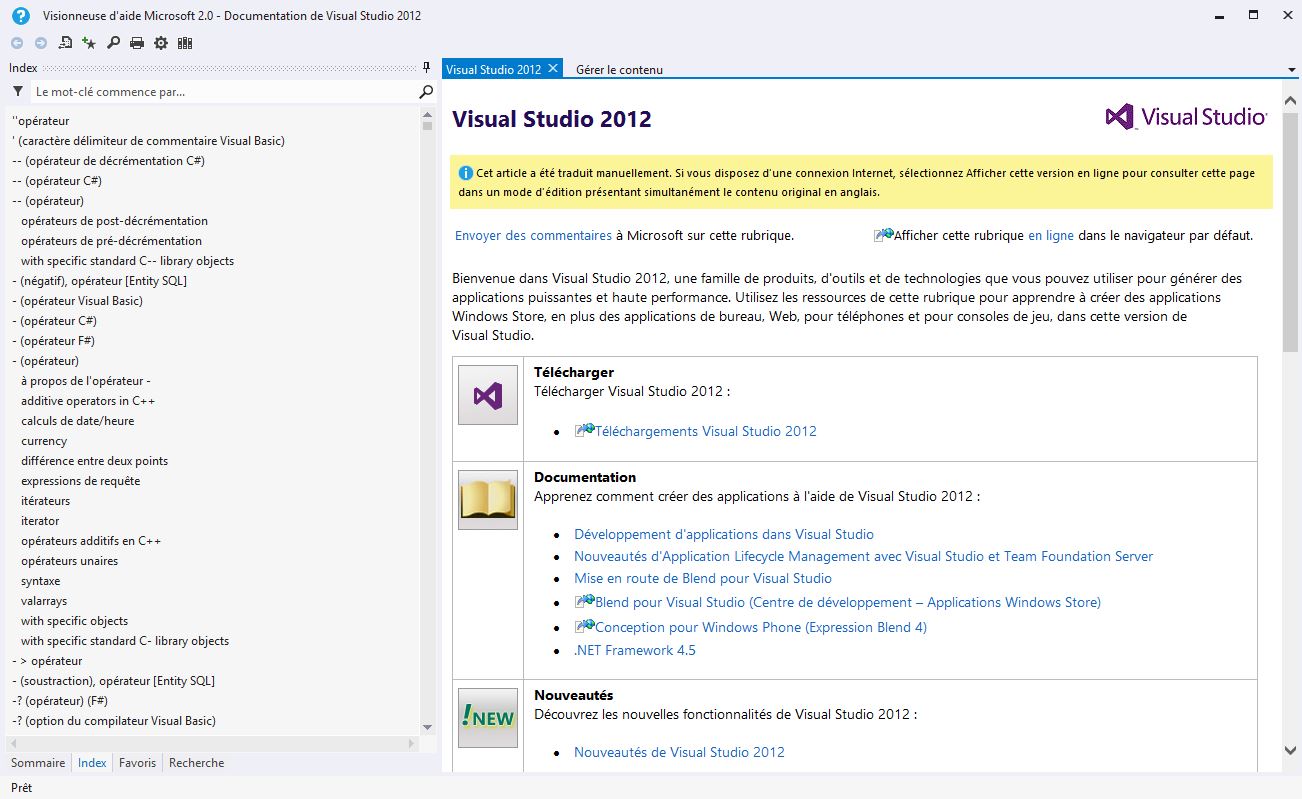Click the Forward navigation arrow

41,43
